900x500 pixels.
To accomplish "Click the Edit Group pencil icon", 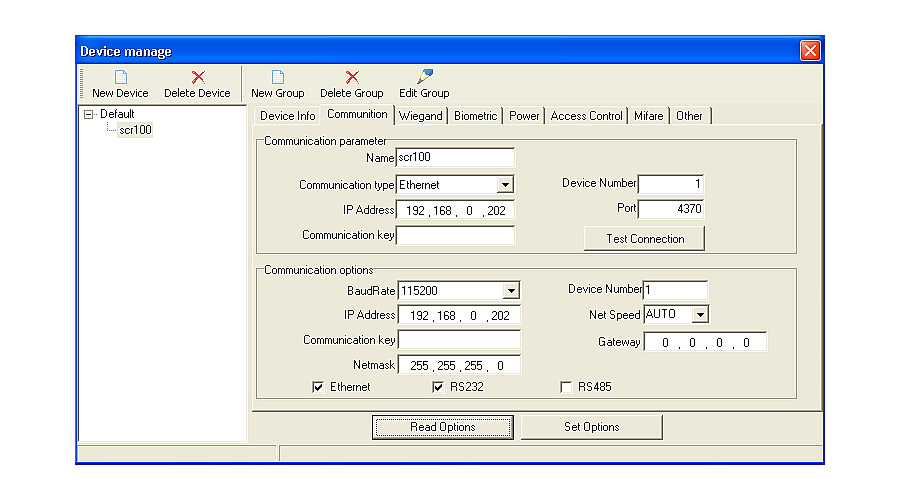I will click(424, 77).
